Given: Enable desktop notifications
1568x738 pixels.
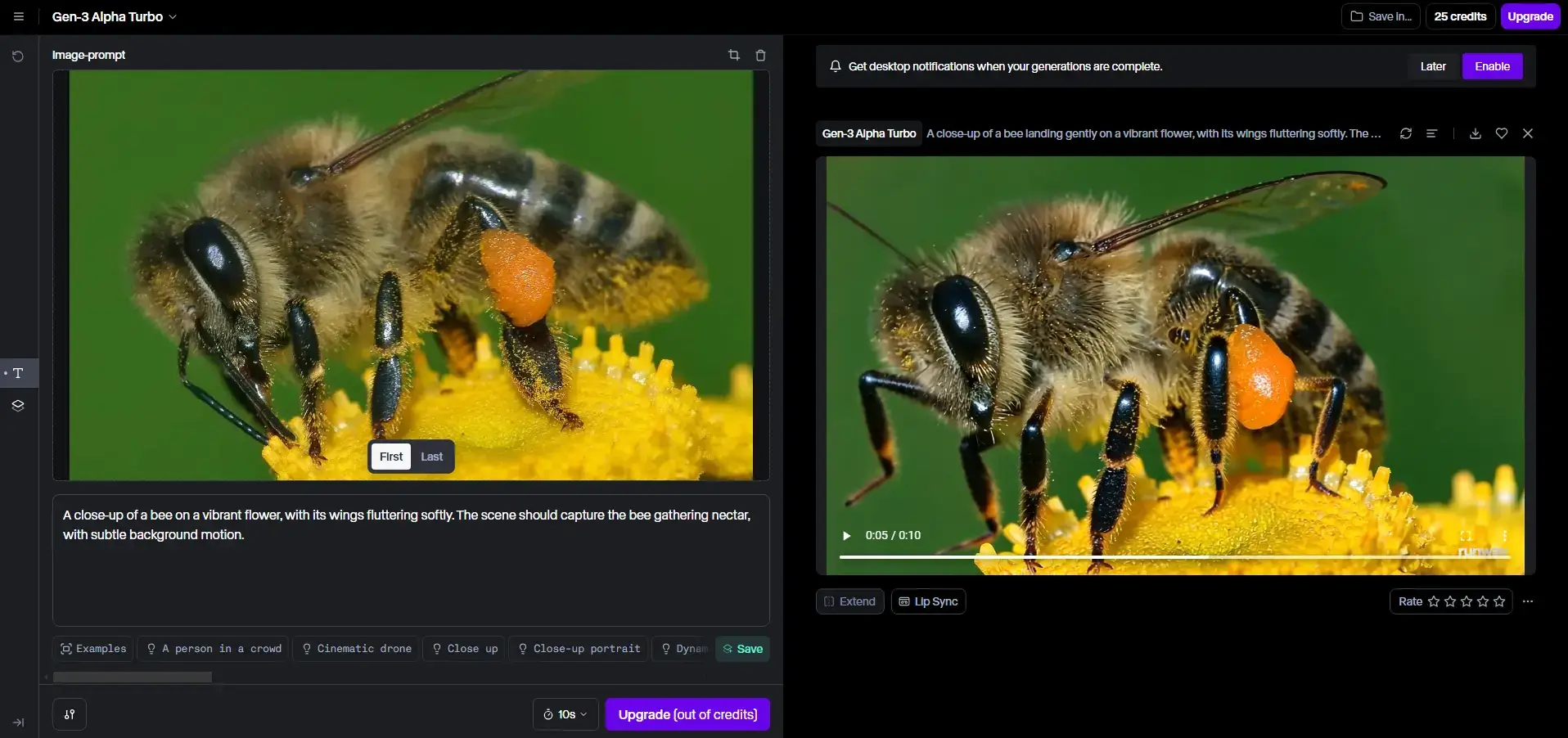Looking at the screenshot, I should (x=1491, y=66).
